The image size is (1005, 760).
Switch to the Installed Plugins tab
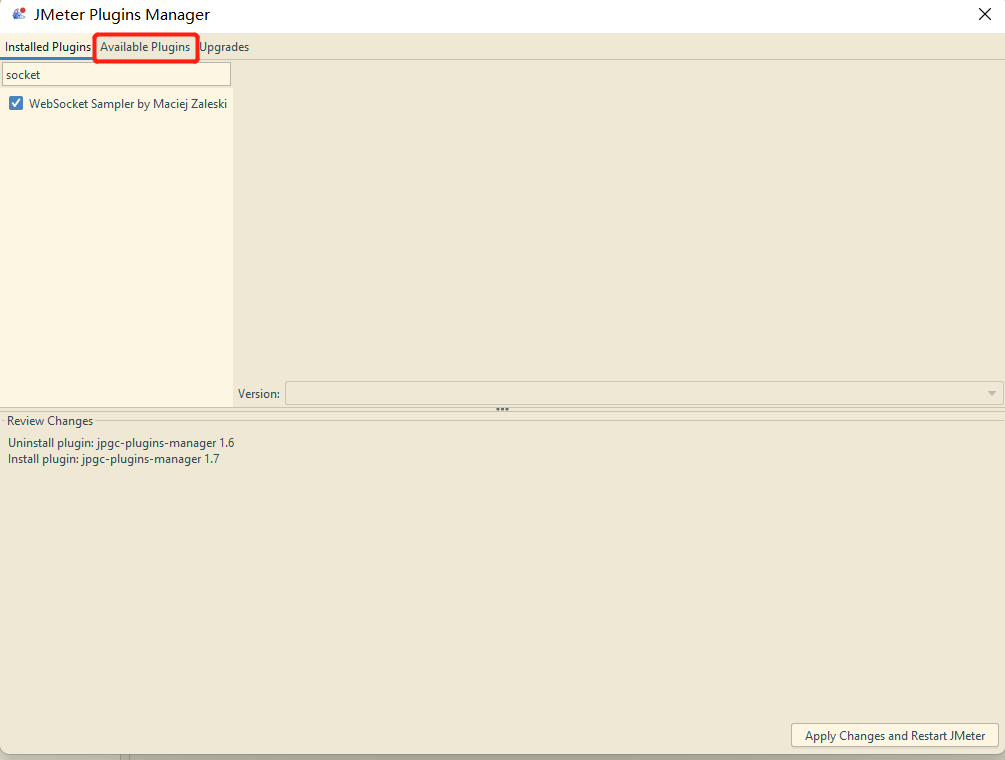(x=47, y=47)
